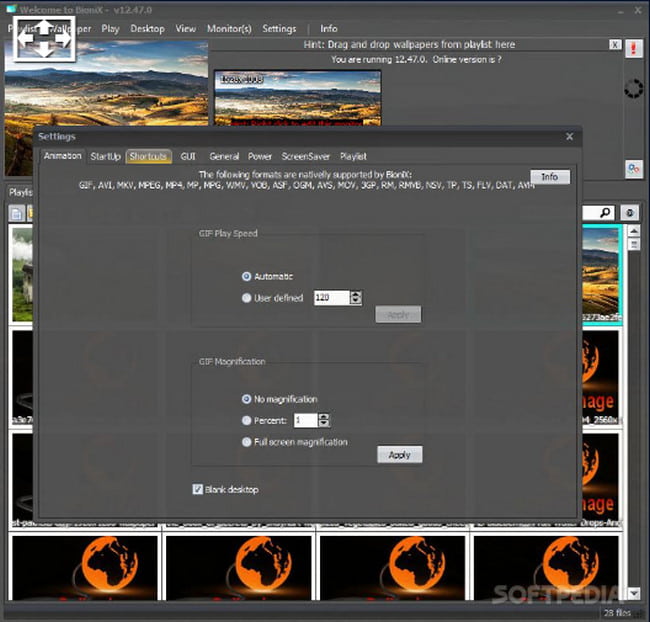Click the playlist search magnifier icon
The image size is (650, 622).
pyautogui.click(x=606, y=213)
